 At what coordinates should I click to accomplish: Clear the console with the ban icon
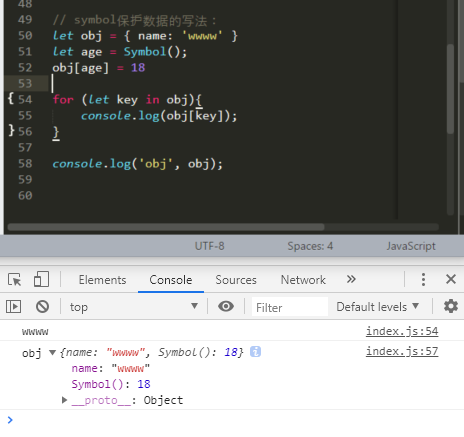42,306
